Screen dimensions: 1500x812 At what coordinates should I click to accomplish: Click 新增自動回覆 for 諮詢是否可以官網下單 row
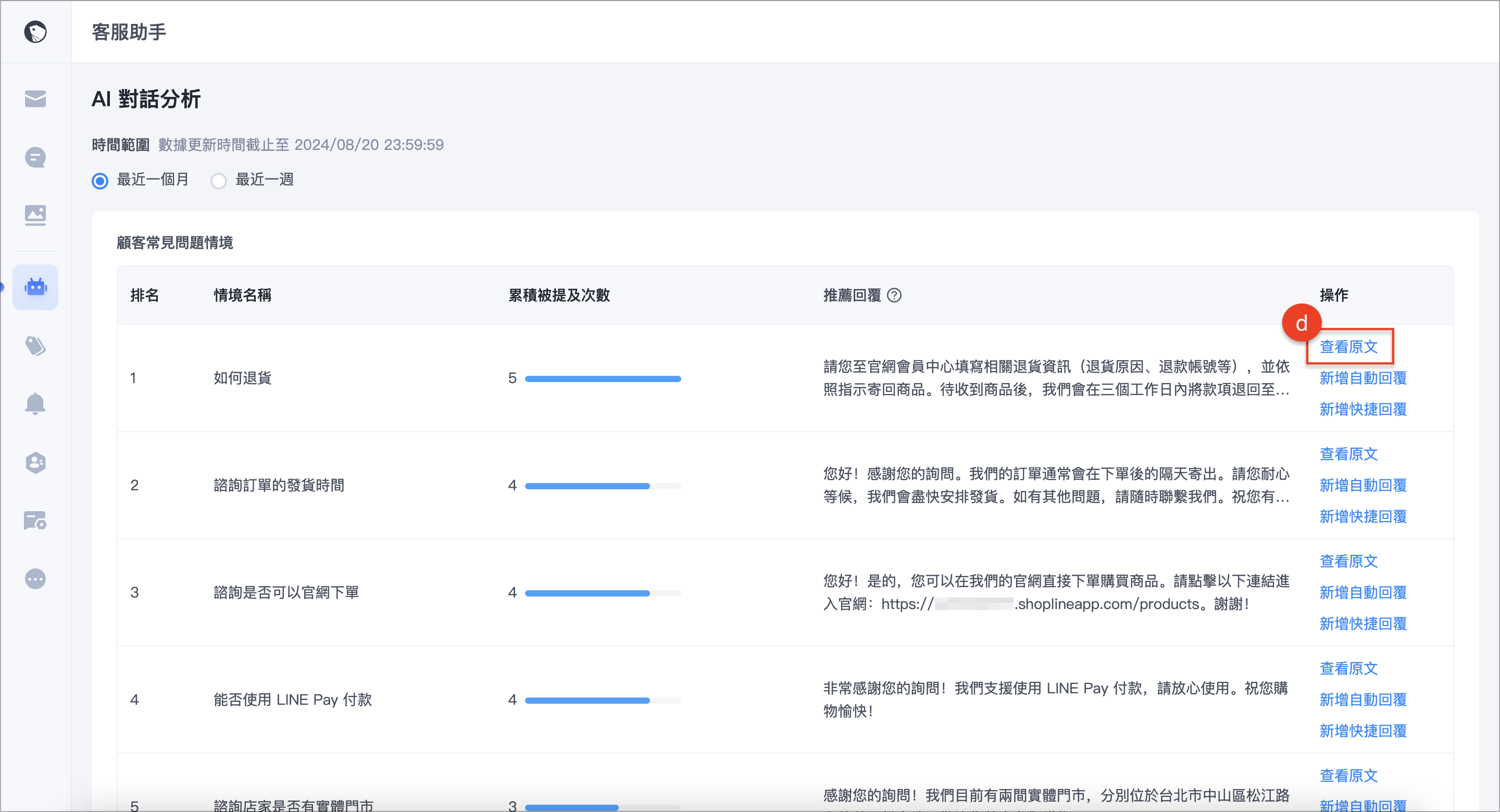coord(1362,592)
